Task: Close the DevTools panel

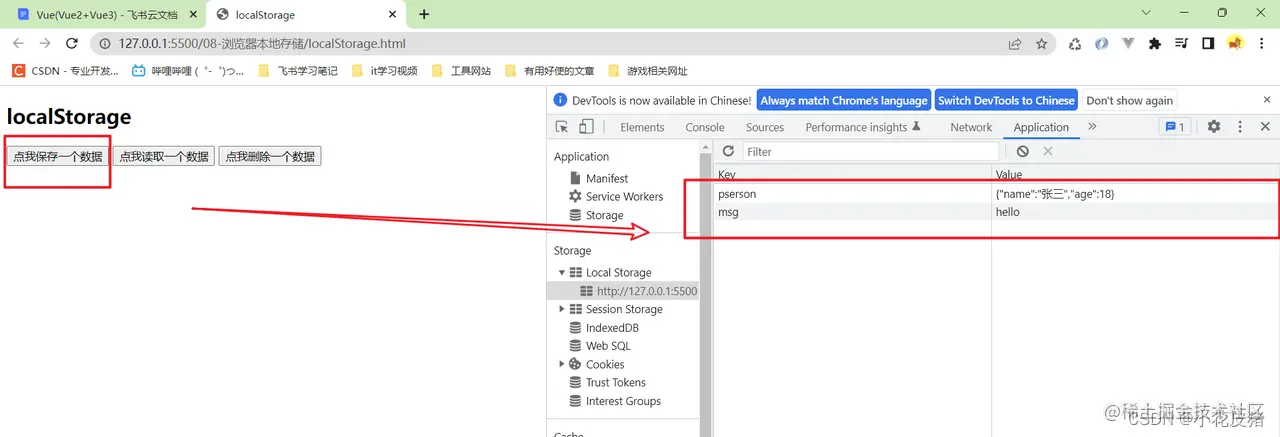Action: [x=1265, y=127]
